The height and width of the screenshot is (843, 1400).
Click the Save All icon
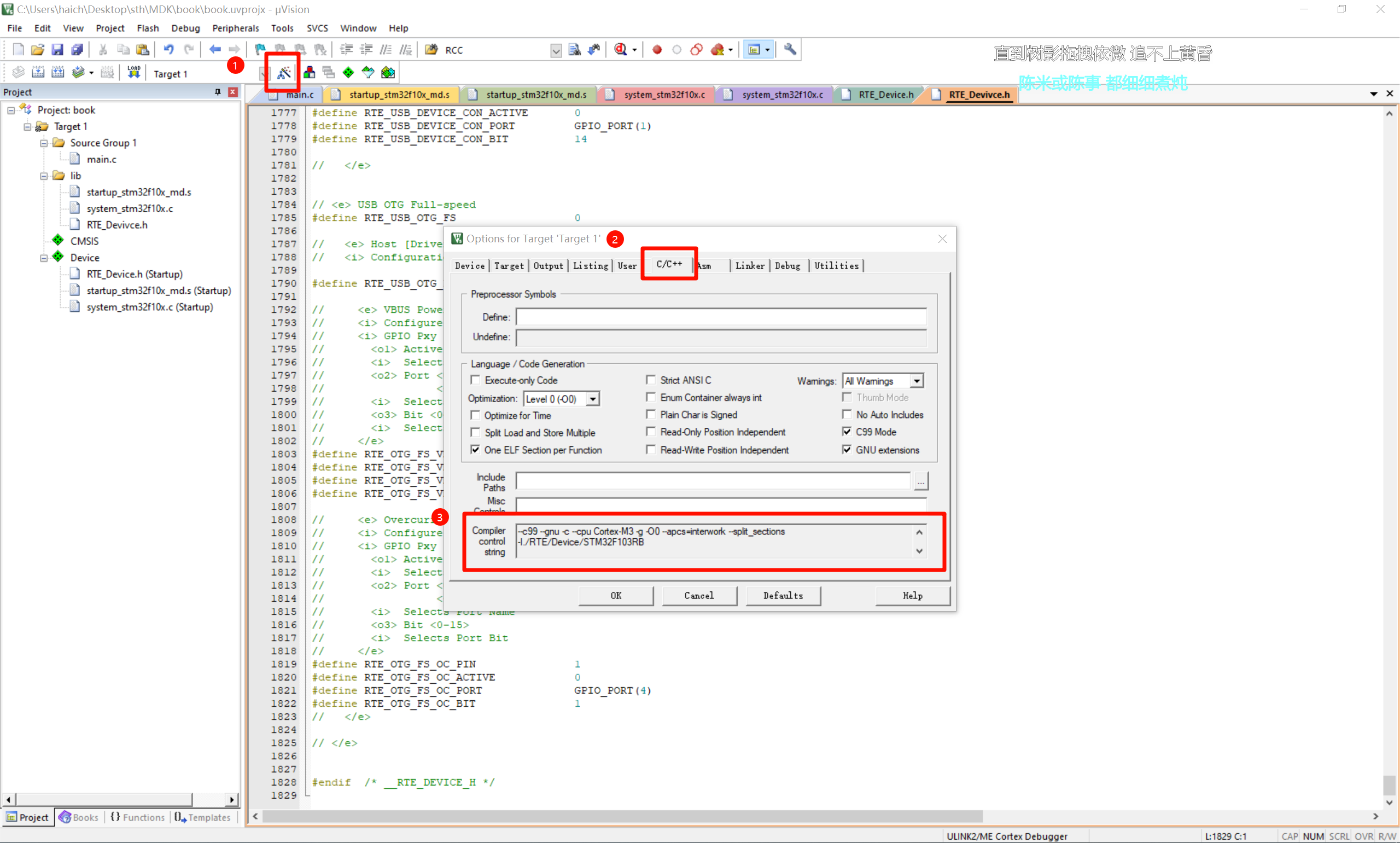click(x=77, y=50)
